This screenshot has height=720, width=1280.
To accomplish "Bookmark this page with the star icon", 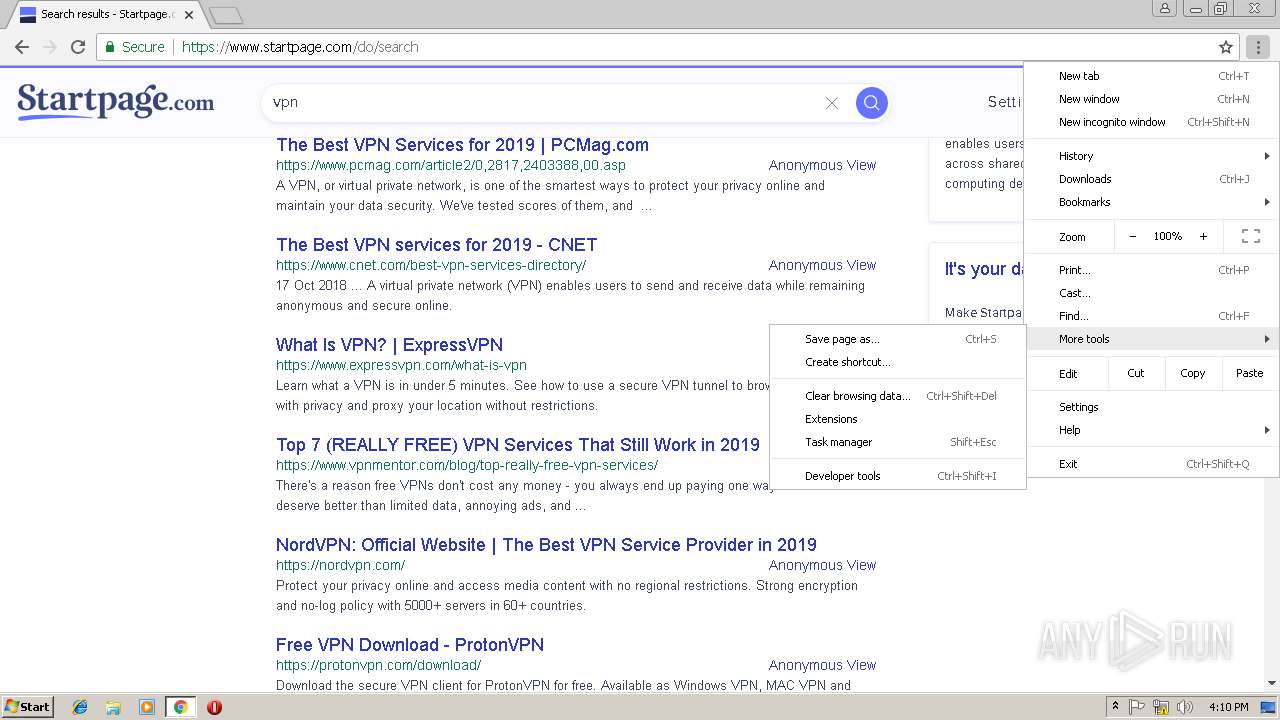I will [x=1226, y=47].
